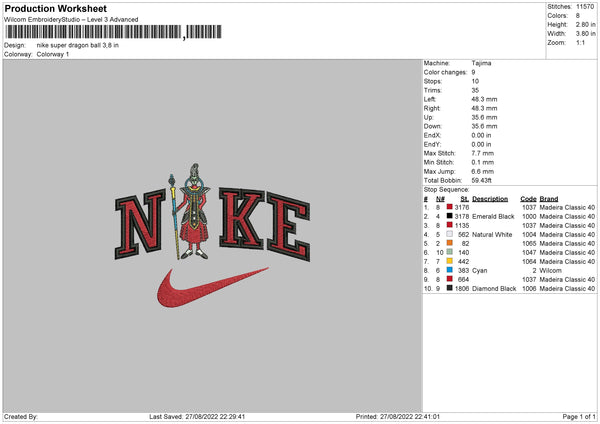Select the 'Colorway 1' value
The image size is (600, 424).
pyautogui.click(x=53, y=54)
